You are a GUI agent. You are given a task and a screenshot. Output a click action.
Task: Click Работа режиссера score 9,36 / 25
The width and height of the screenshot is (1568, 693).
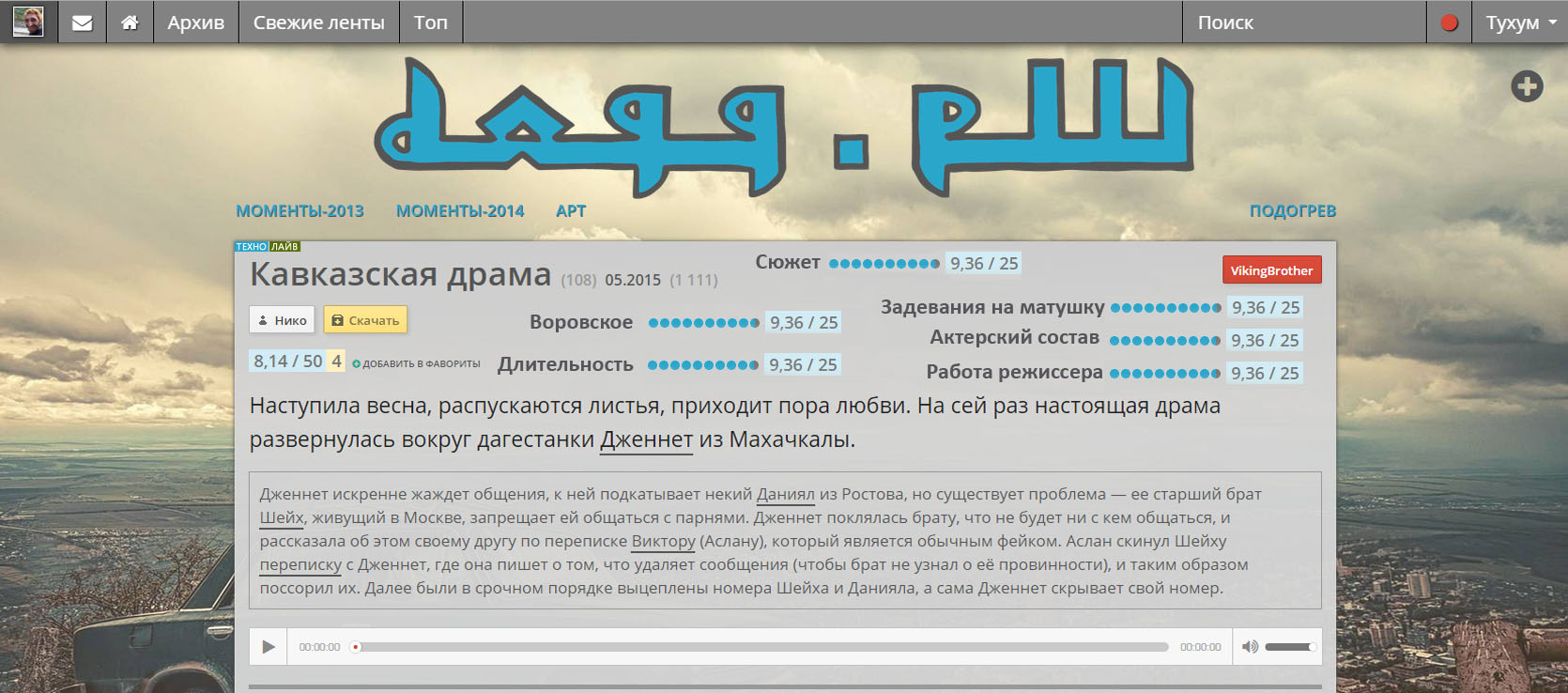point(1265,374)
